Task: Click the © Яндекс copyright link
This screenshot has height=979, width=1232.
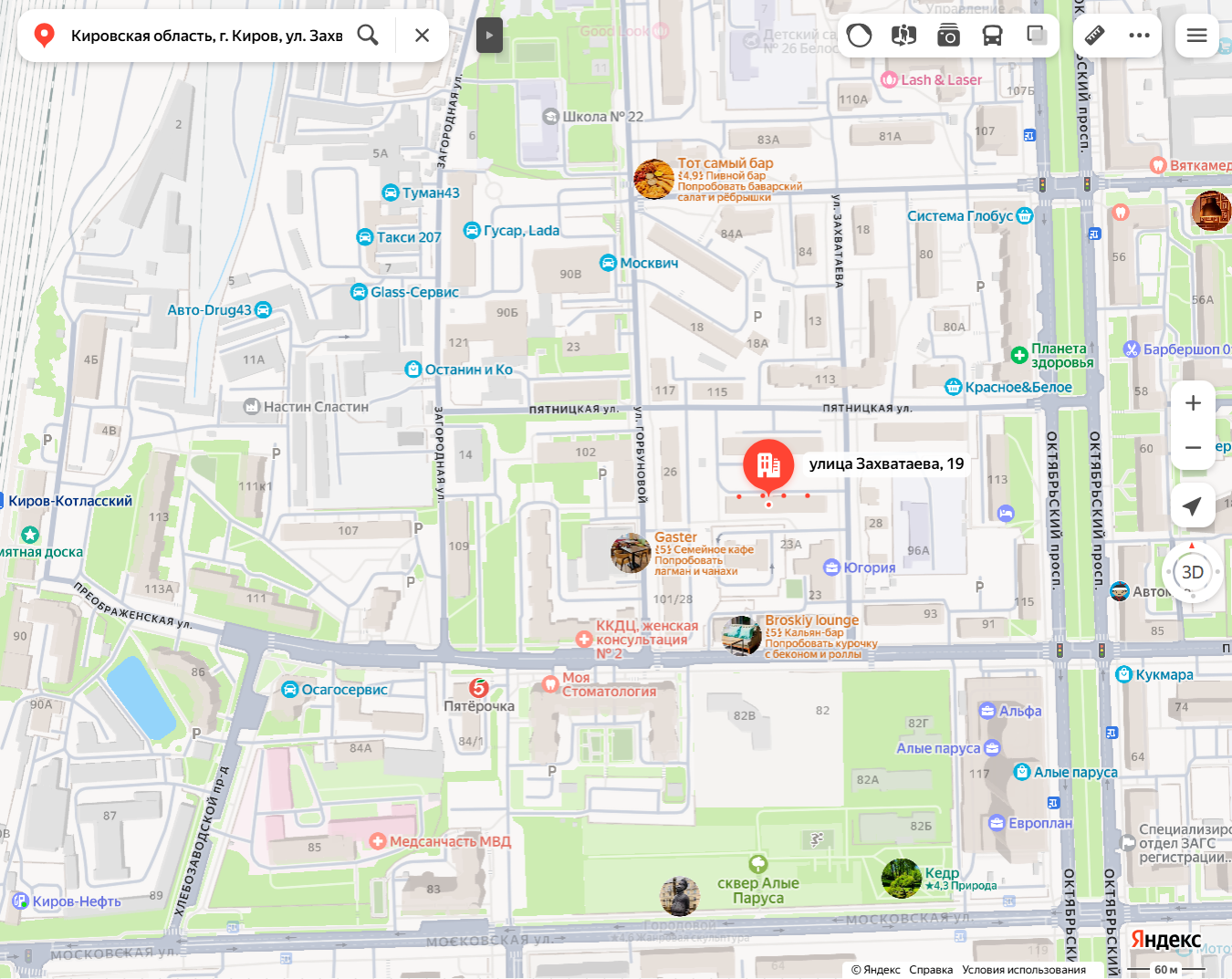Action: click(876, 970)
